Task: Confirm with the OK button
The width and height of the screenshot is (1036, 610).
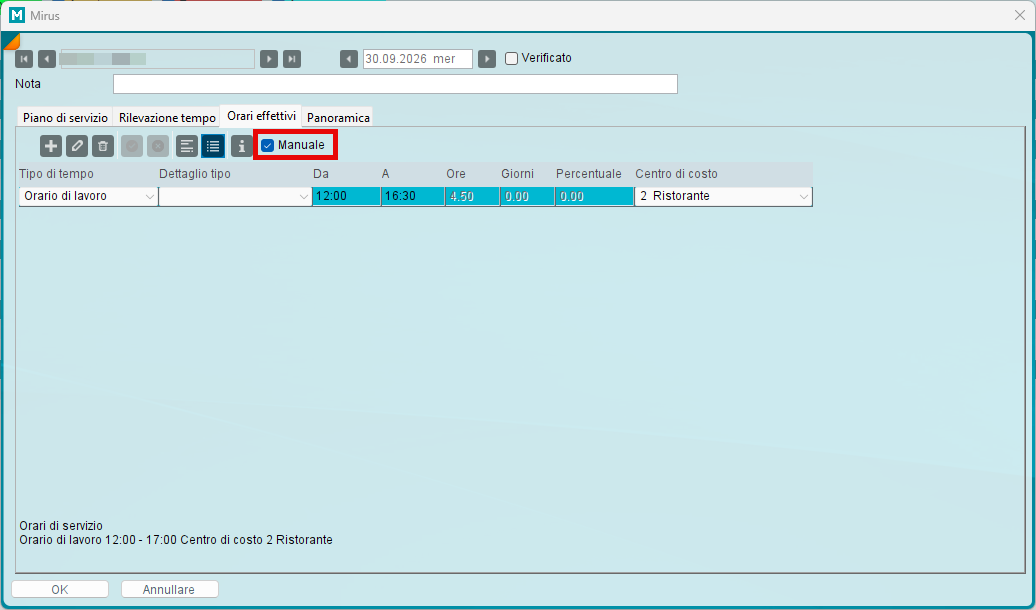Action: coord(60,590)
